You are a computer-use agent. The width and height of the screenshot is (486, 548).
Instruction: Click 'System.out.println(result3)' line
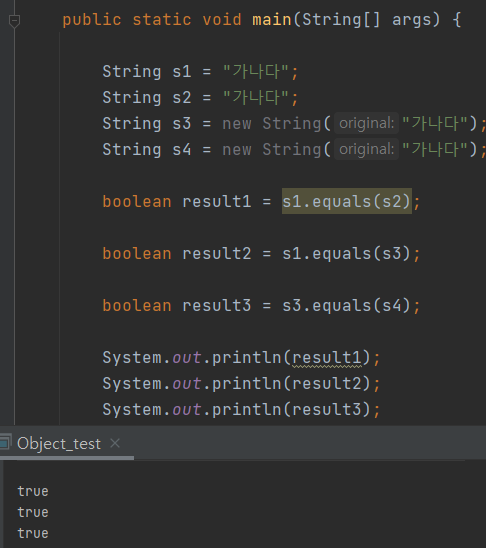click(x=241, y=410)
